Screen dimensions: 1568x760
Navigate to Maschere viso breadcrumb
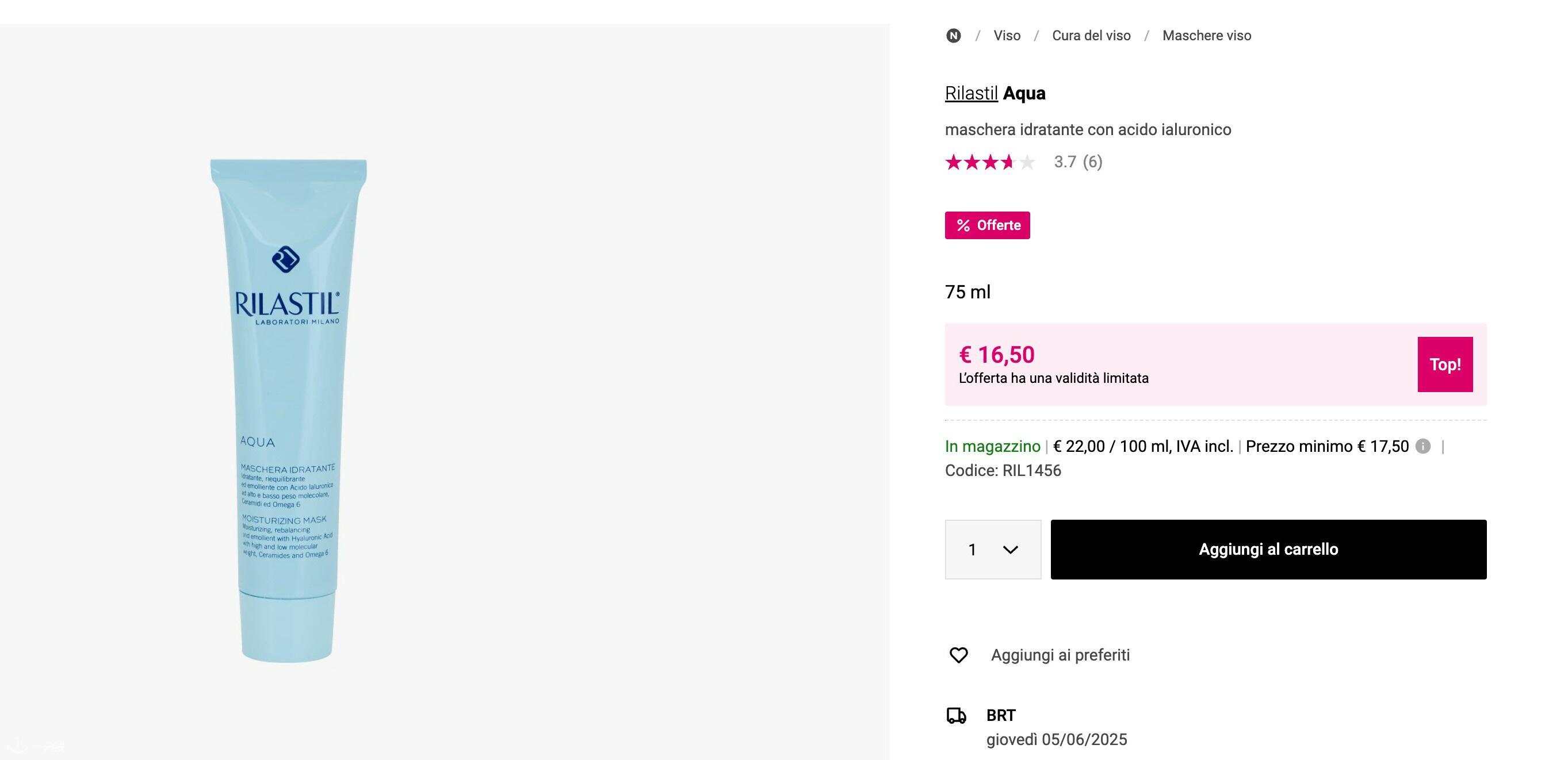coord(1206,35)
